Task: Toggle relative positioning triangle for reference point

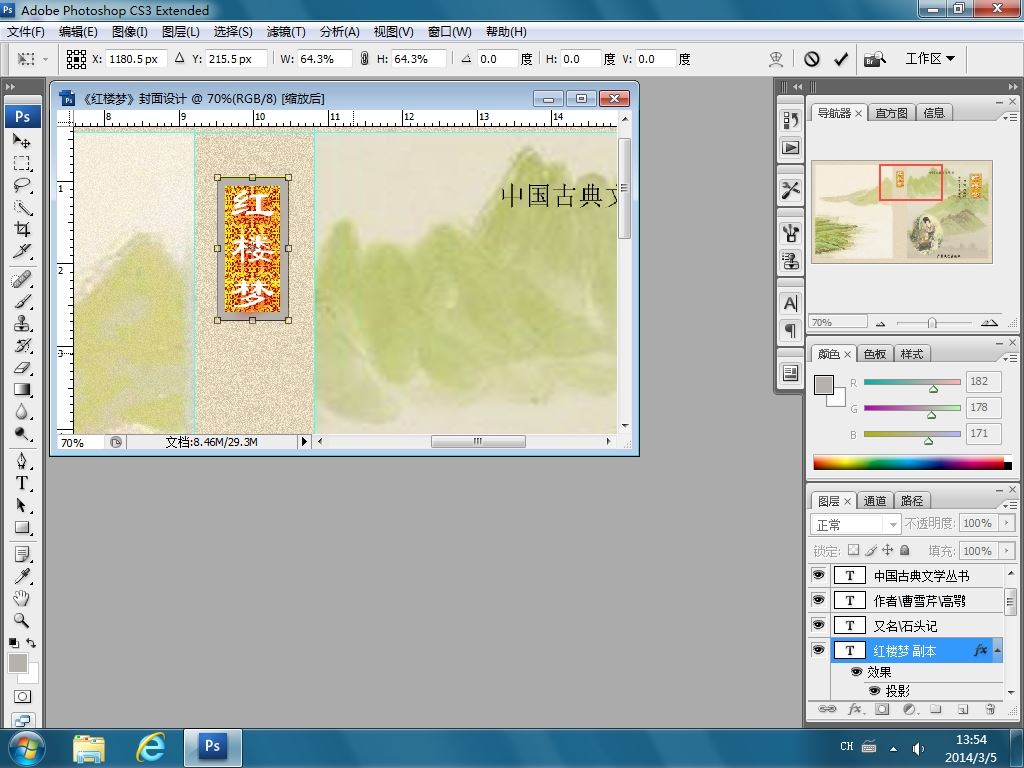Action: 180,58
